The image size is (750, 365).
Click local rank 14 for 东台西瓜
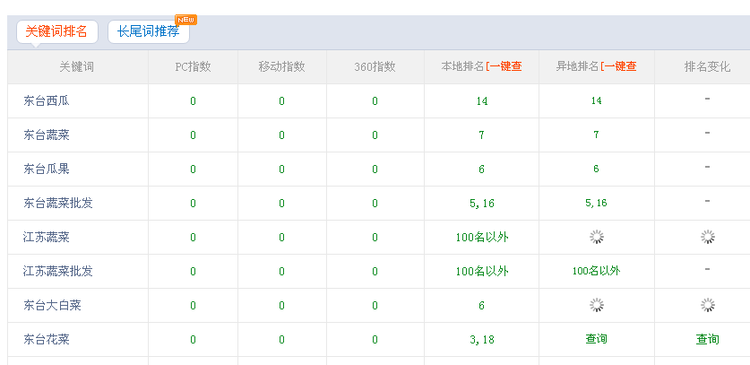pos(482,101)
